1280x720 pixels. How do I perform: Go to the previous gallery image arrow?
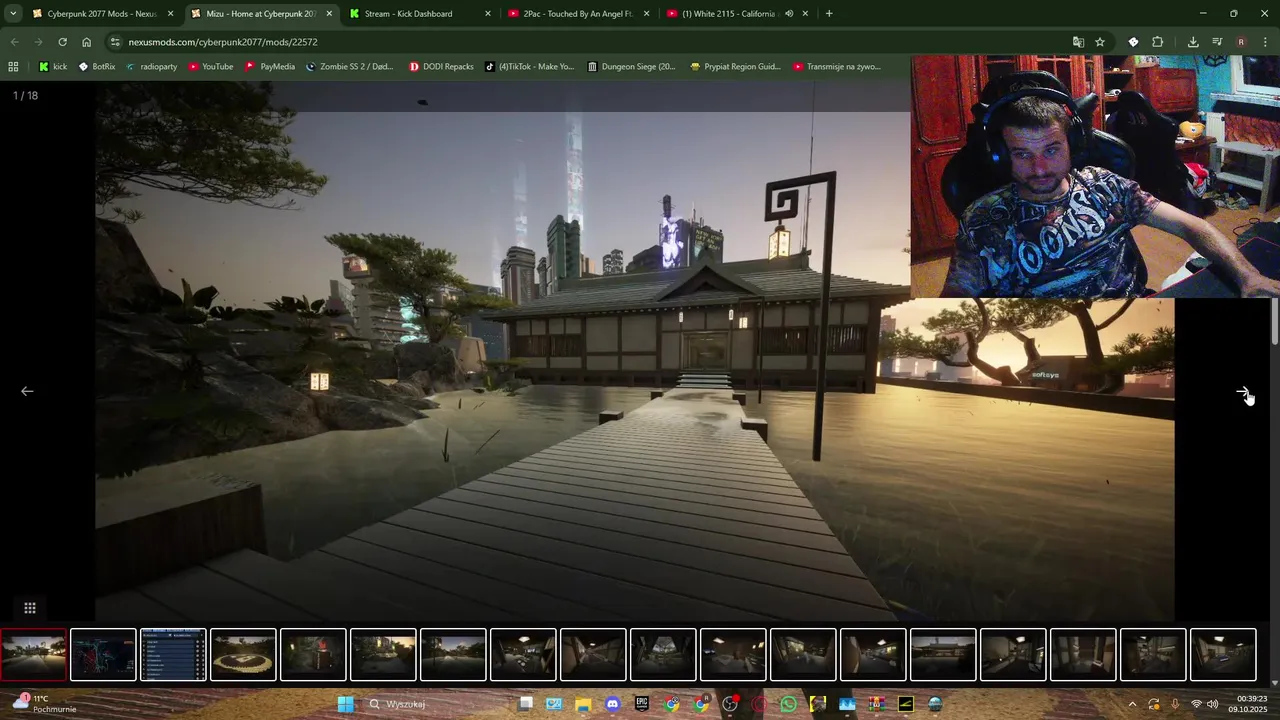[x=27, y=391]
